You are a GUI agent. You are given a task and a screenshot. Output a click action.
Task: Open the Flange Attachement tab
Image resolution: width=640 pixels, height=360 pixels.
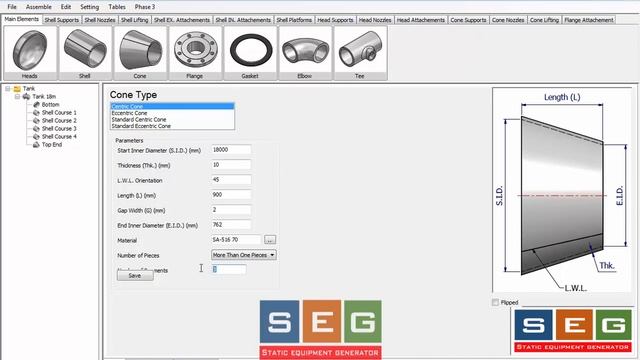tap(589, 20)
